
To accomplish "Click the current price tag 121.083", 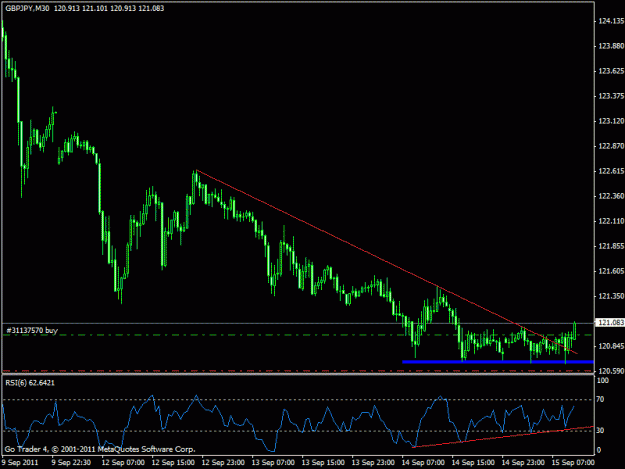I will (610, 322).
